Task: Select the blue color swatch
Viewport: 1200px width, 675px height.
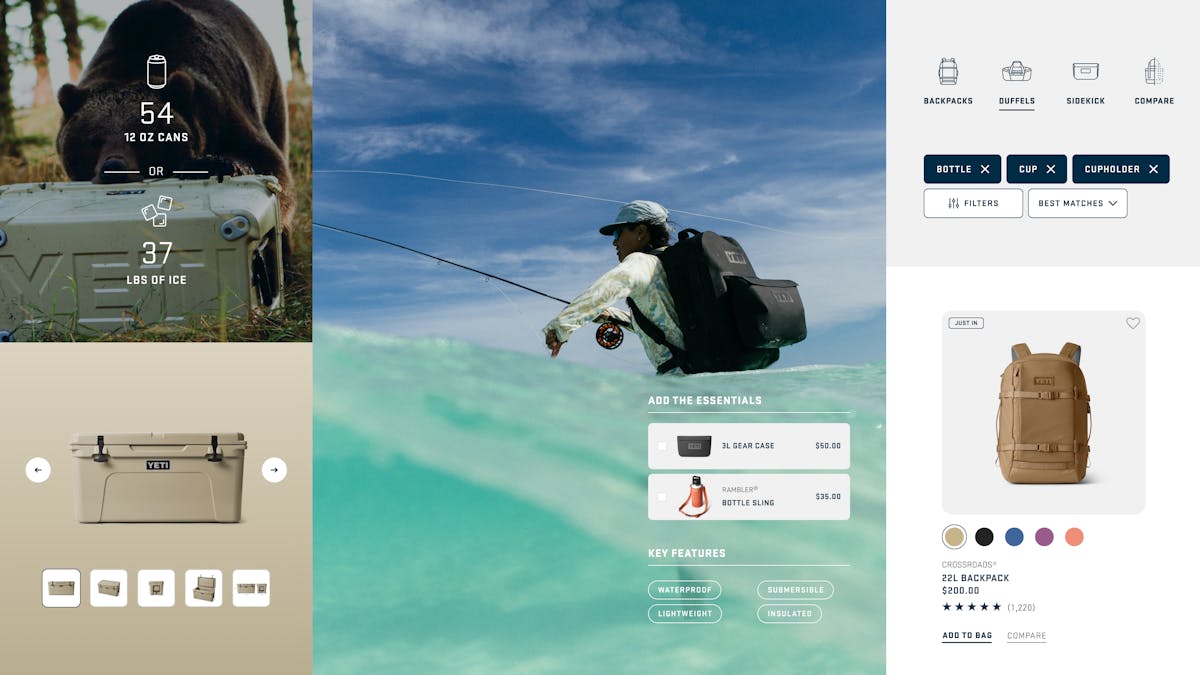Action: 1014,537
